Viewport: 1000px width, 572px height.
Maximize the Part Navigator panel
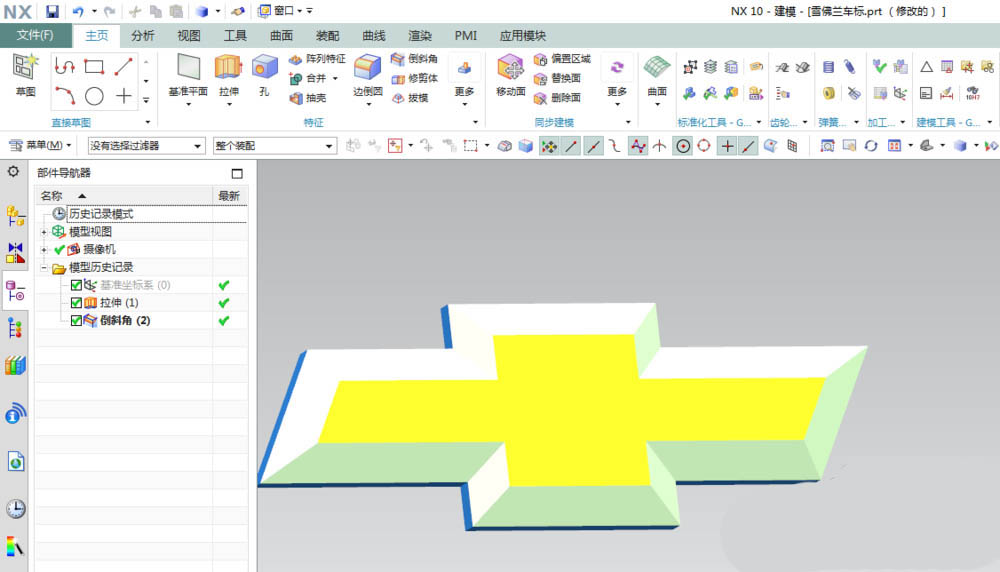coord(237,173)
